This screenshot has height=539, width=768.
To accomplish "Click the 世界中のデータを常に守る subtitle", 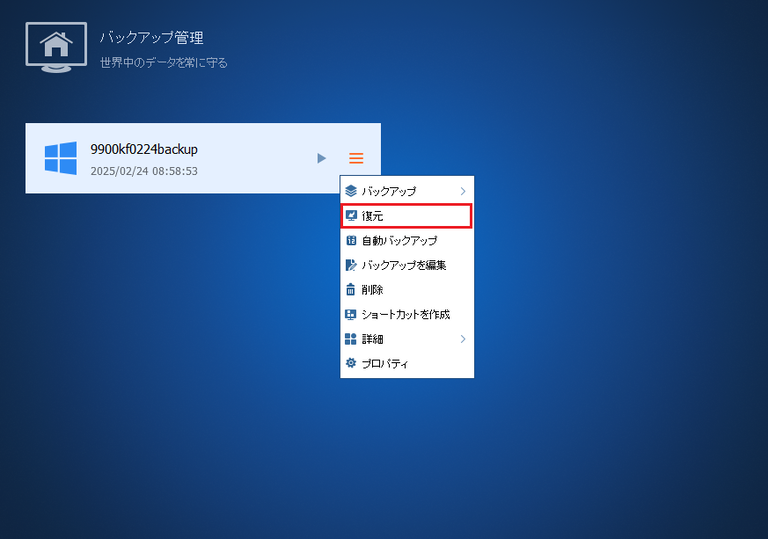I will [164, 63].
